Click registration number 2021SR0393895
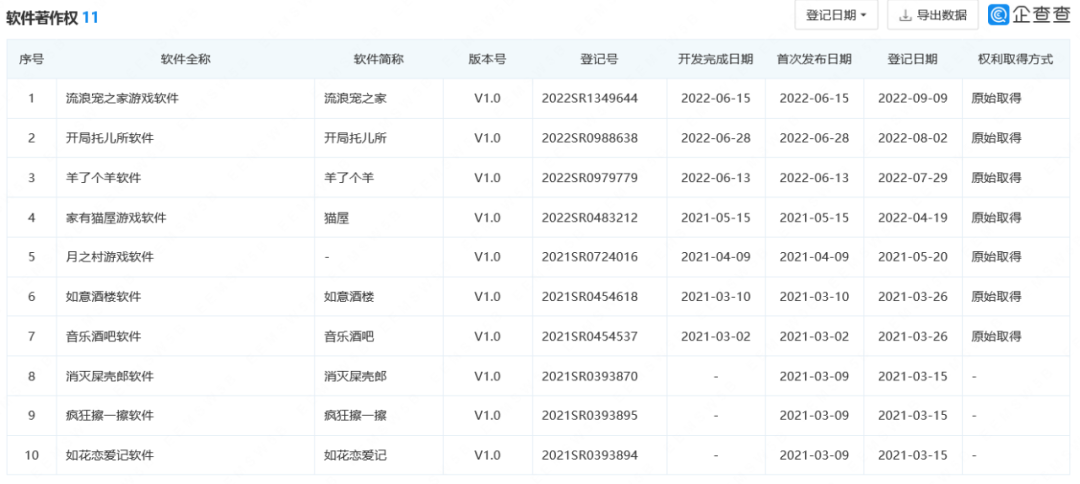 pos(590,416)
